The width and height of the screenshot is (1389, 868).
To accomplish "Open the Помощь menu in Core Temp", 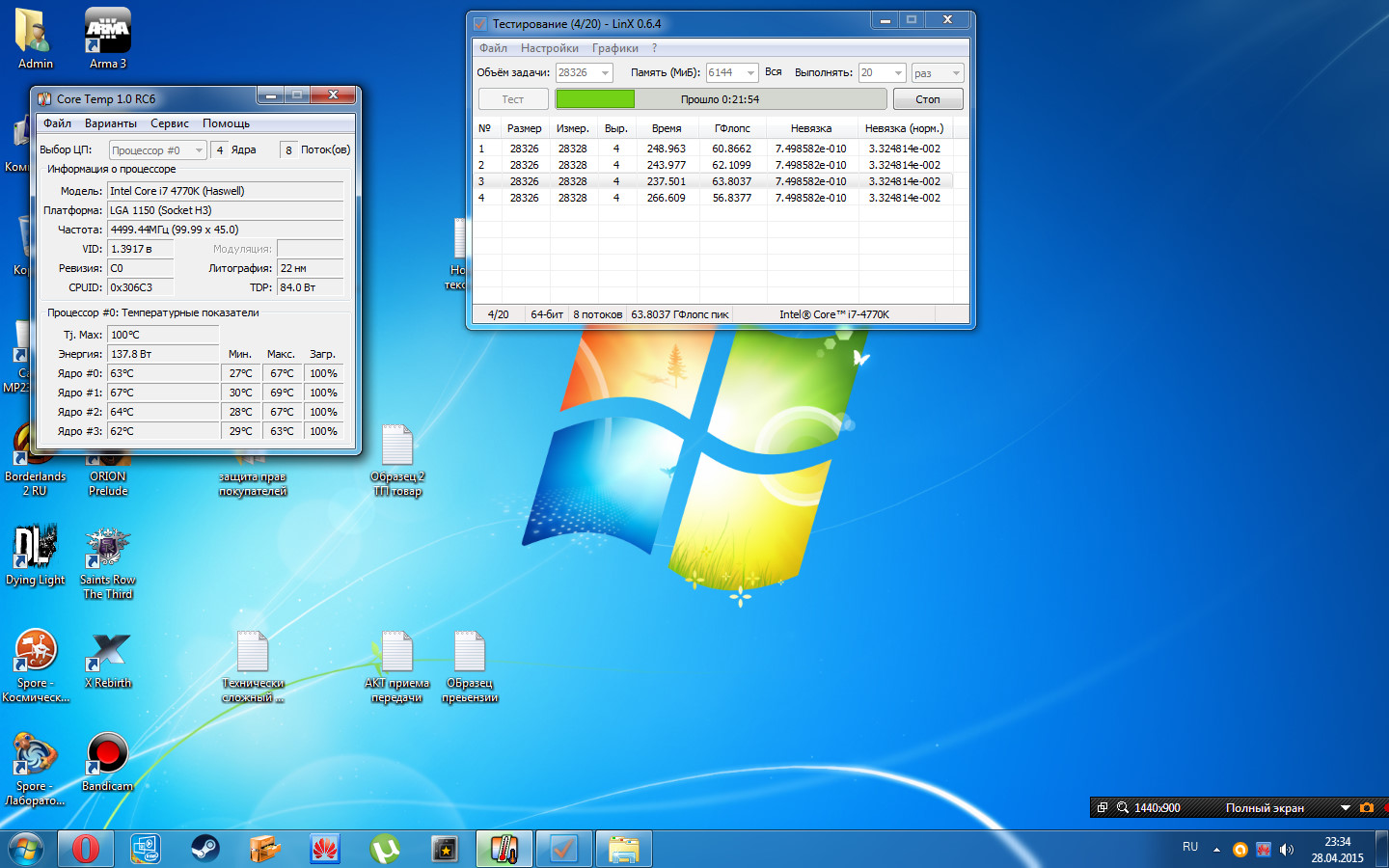I will 227,123.
